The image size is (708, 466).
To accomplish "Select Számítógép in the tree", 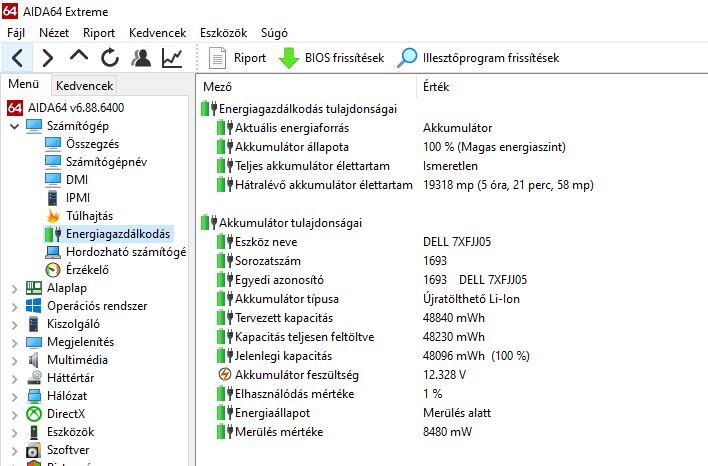I will 78,126.
